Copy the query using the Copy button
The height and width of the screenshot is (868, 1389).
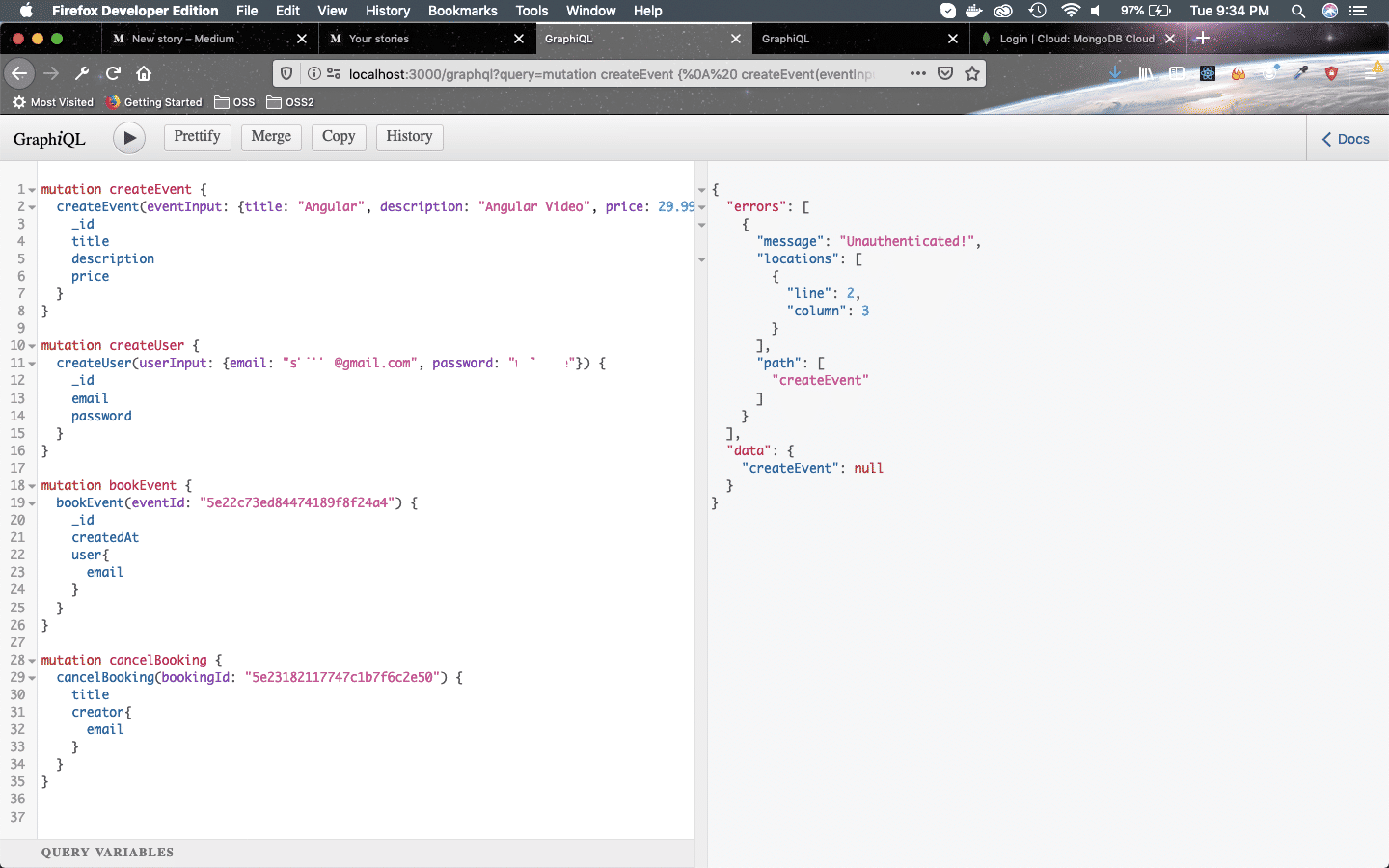[339, 137]
